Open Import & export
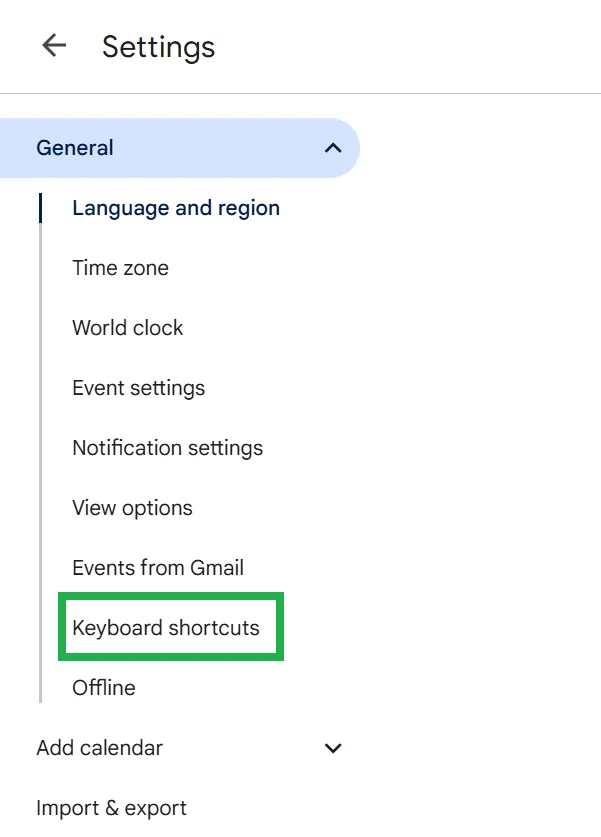601x837 pixels. (112, 808)
